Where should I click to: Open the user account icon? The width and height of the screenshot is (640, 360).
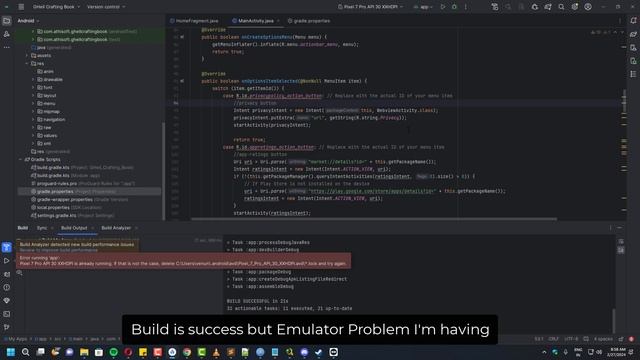tap(588, 7)
